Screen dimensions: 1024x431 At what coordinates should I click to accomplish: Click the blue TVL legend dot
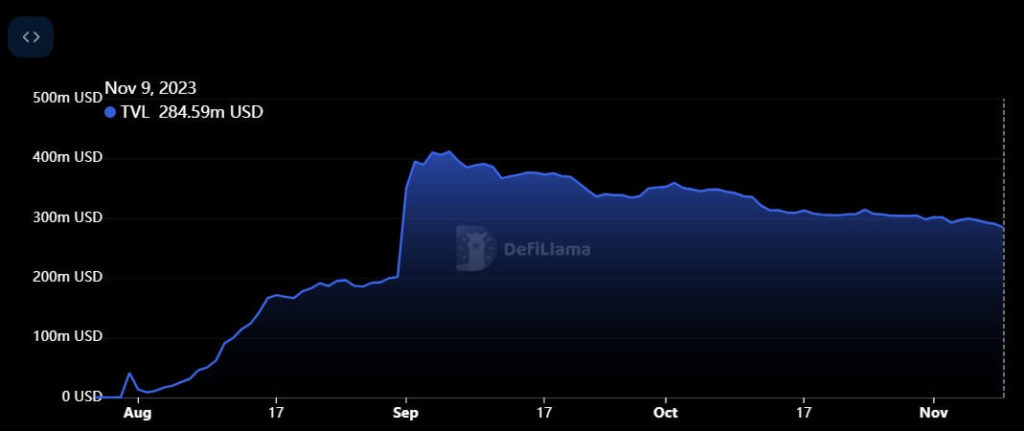point(110,113)
